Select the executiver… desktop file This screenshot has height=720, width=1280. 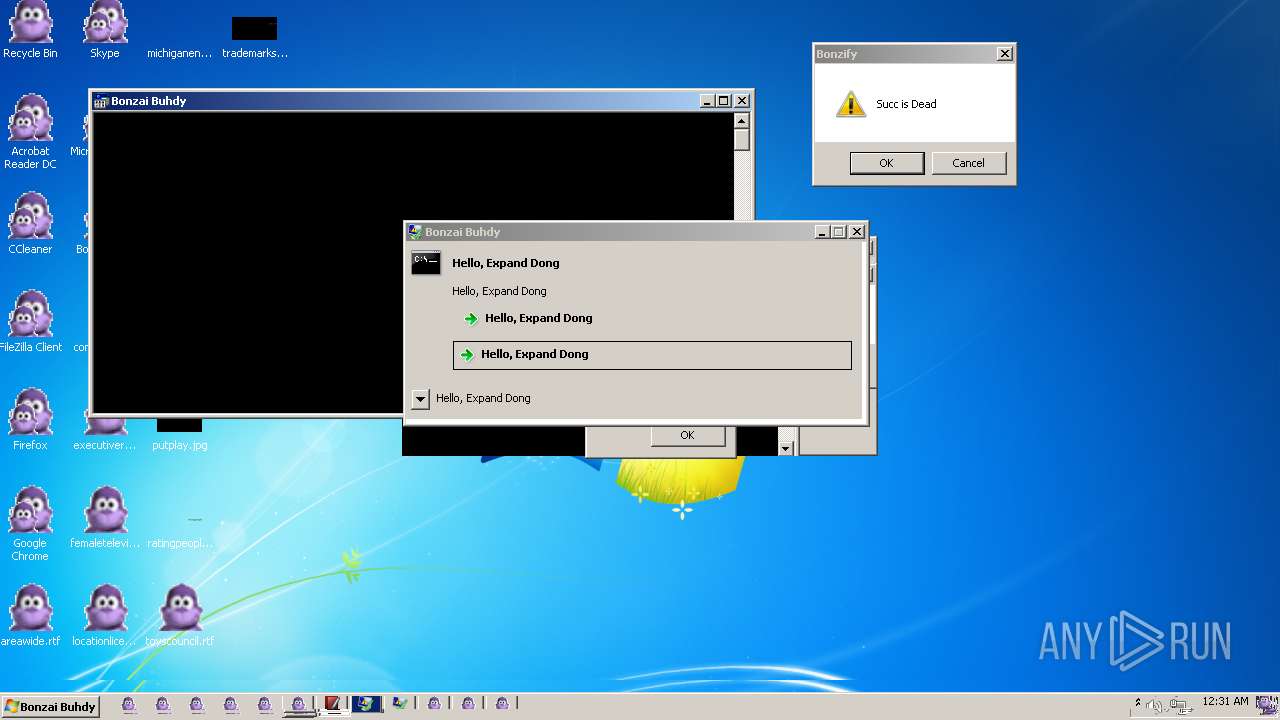(105, 436)
